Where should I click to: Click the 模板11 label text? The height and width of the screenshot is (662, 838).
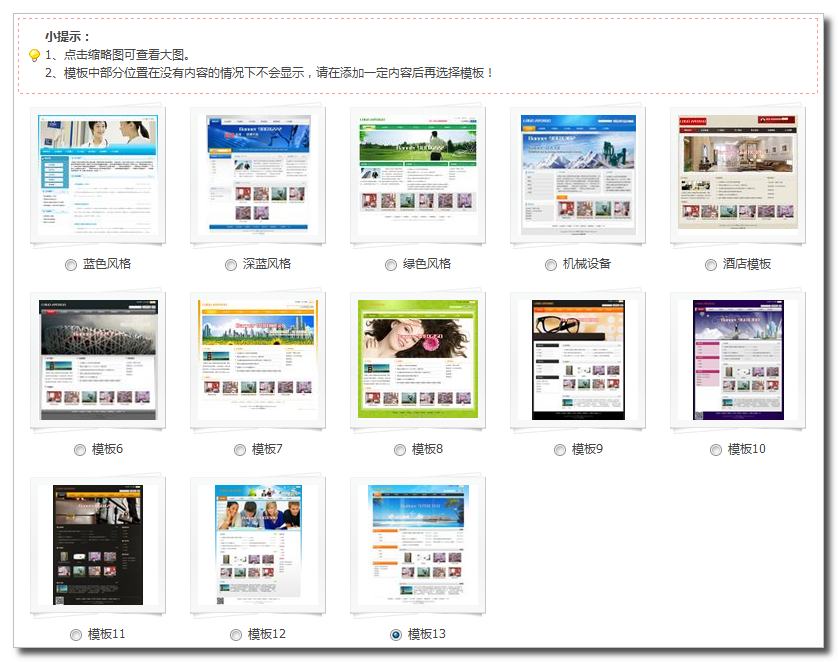(106, 634)
